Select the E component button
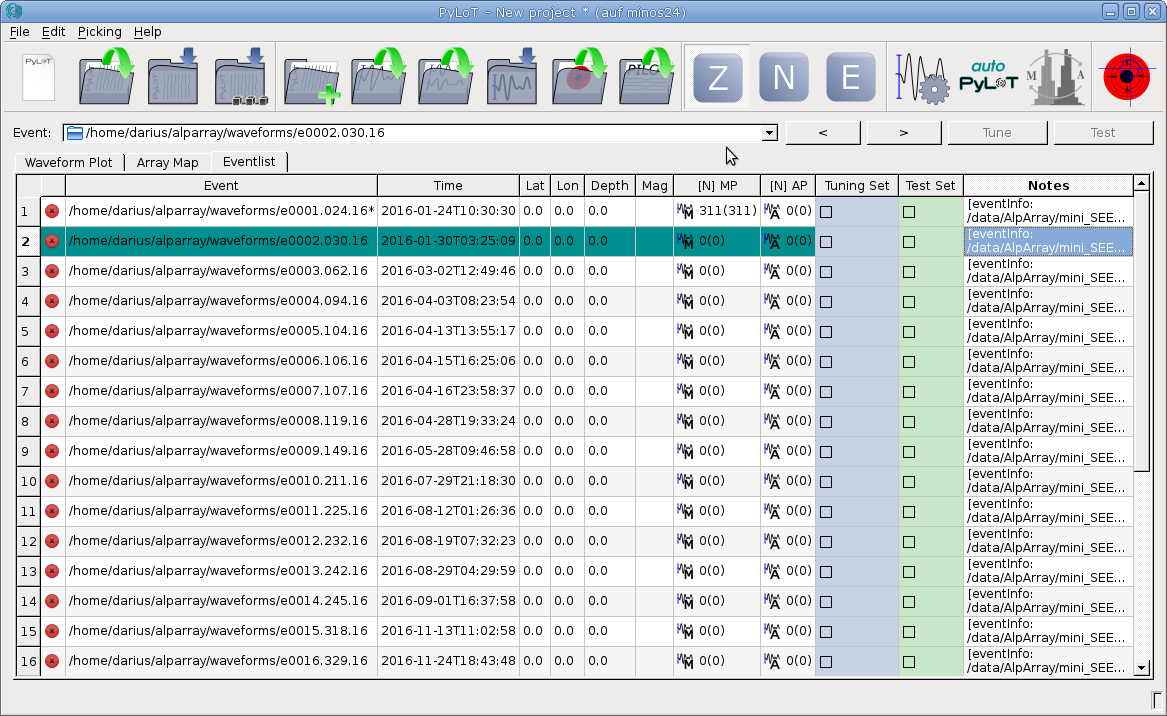1167x716 pixels. (850, 78)
